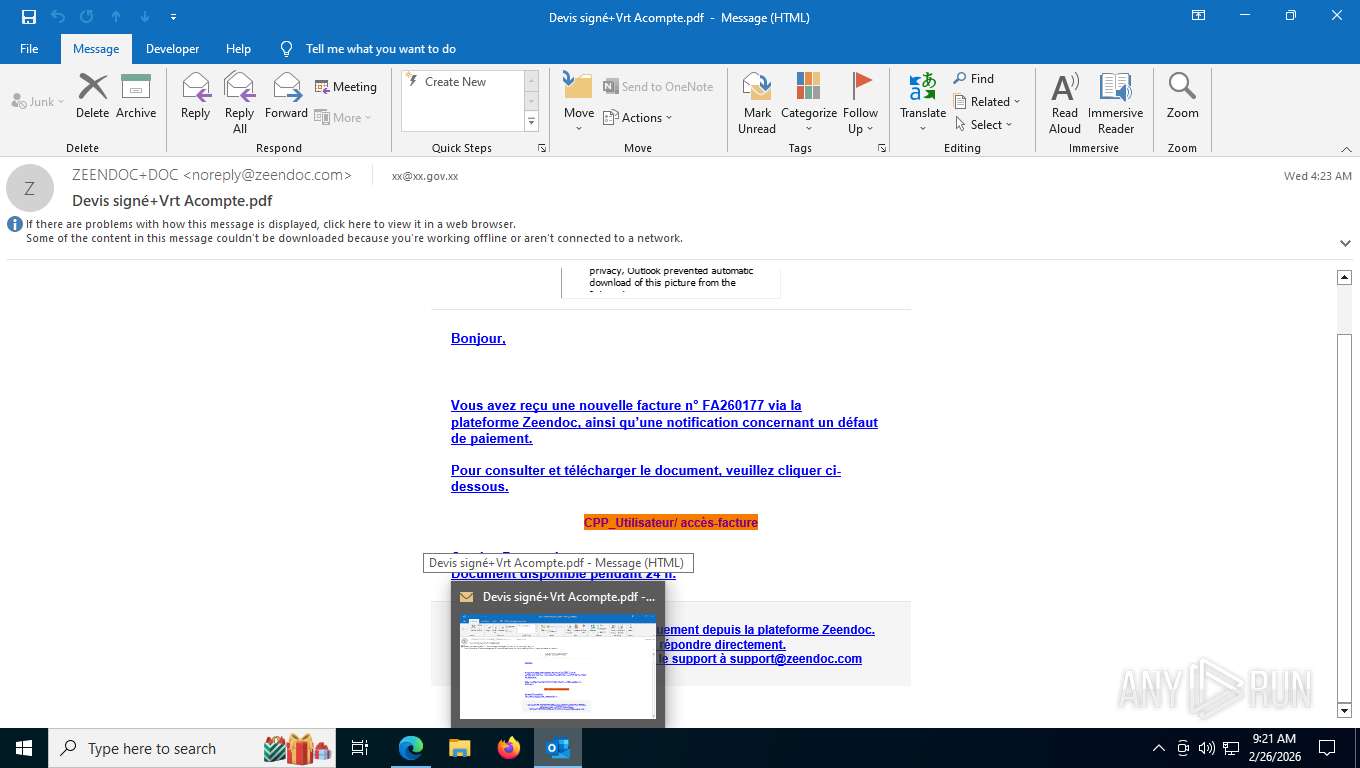The image size is (1360, 768).
Task: Launch Microsoft Edge from the taskbar
Action: [x=411, y=748]
